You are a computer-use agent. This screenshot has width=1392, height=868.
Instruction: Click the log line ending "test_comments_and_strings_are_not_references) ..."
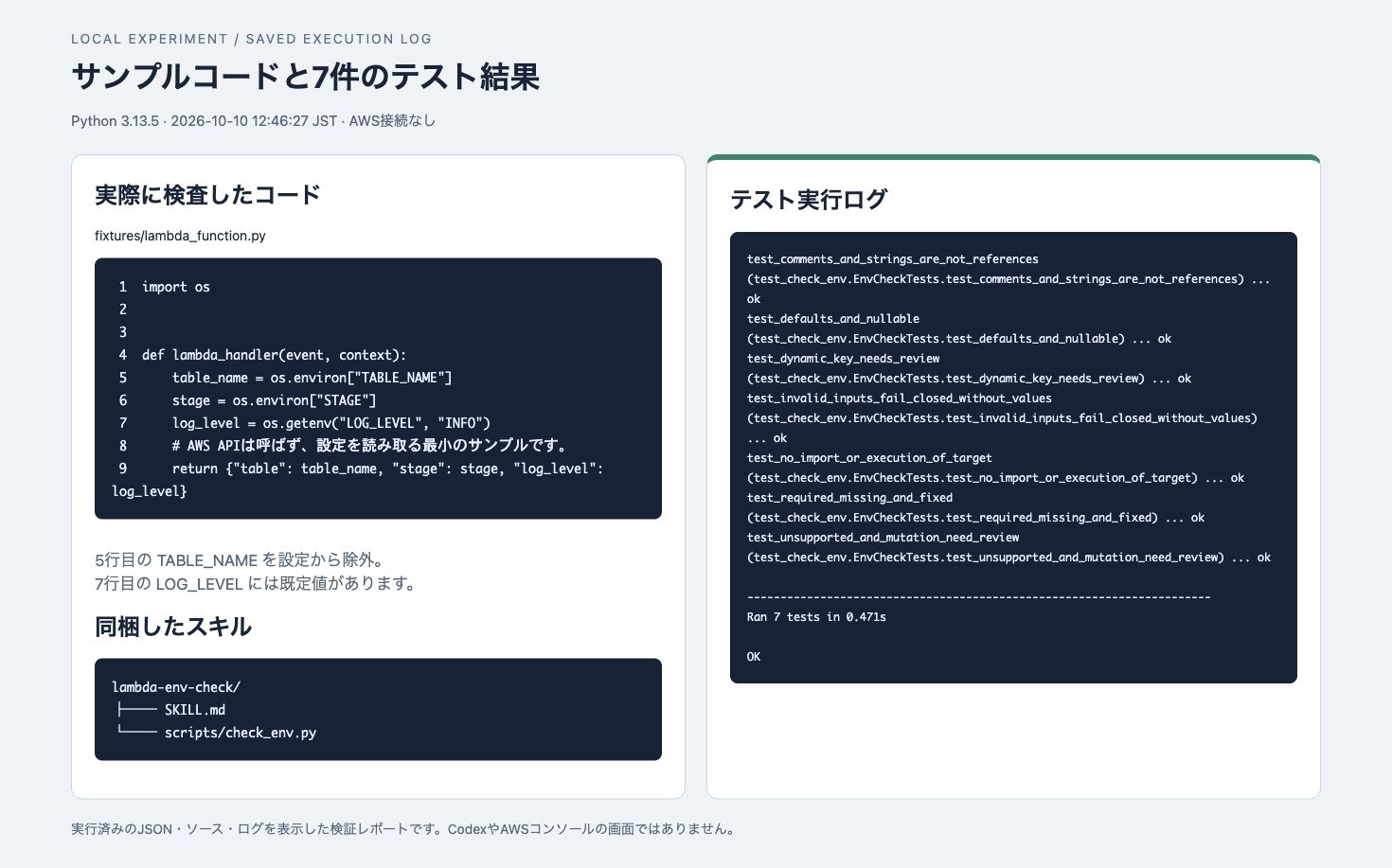(1008, 279)
